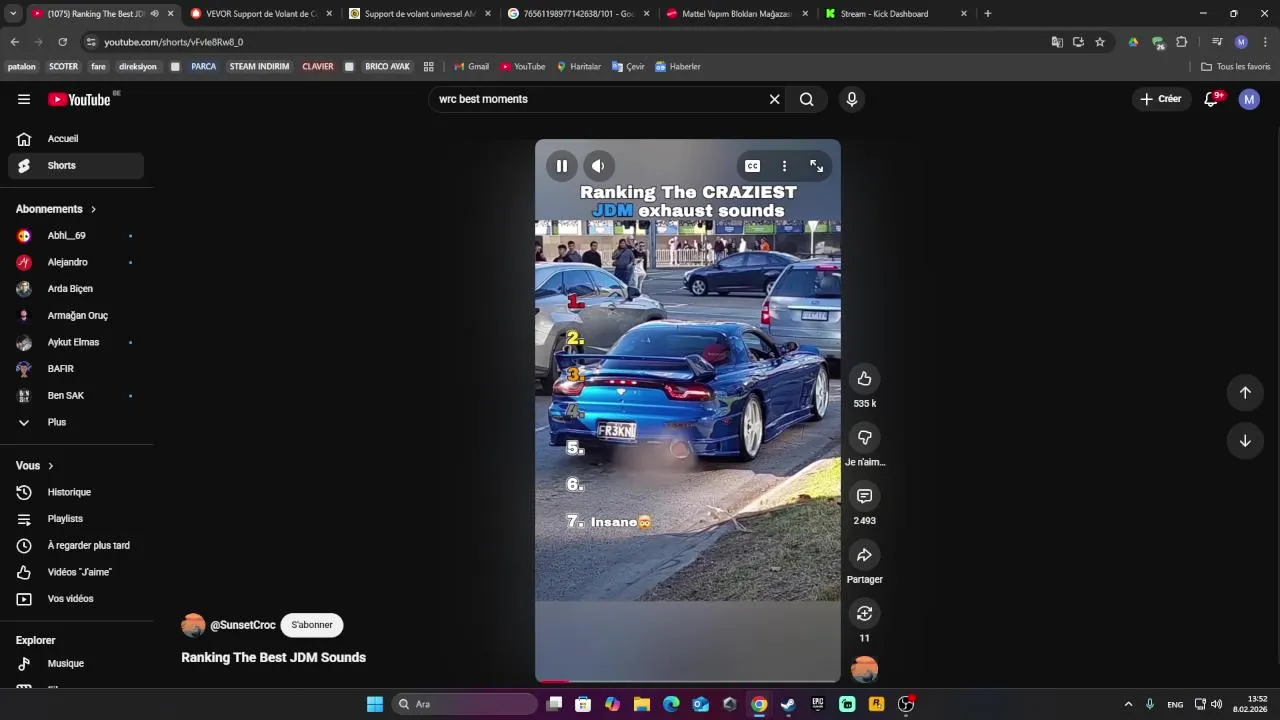Click the search magnifier button
Screen dimensions: 1280x720
point(806,99)
